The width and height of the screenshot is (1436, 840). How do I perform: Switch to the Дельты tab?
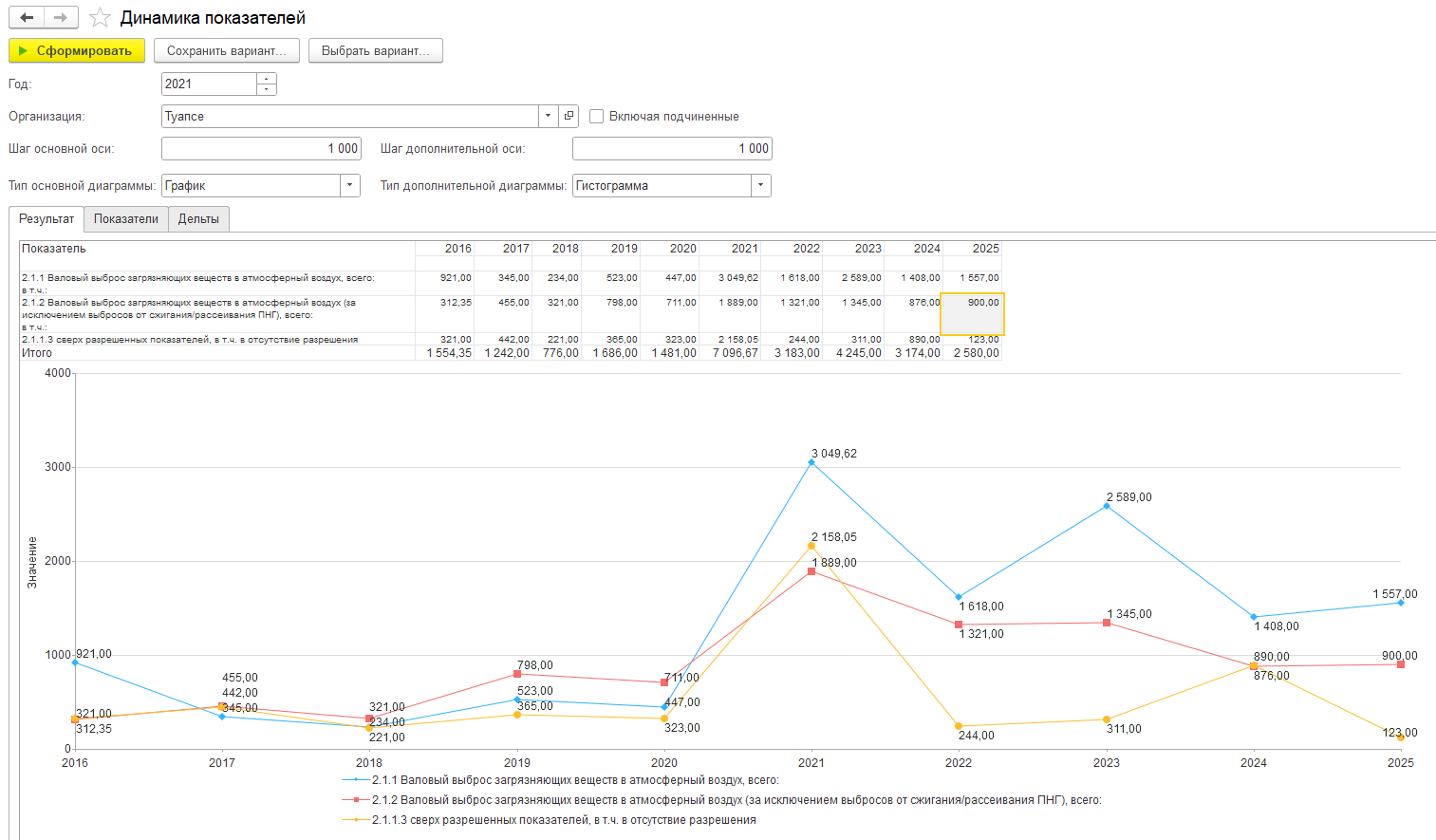coord(198,219)
